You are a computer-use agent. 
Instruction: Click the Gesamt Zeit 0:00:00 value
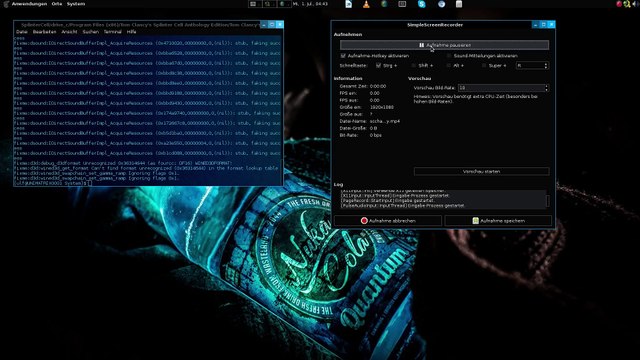click(x=378, y=86)
